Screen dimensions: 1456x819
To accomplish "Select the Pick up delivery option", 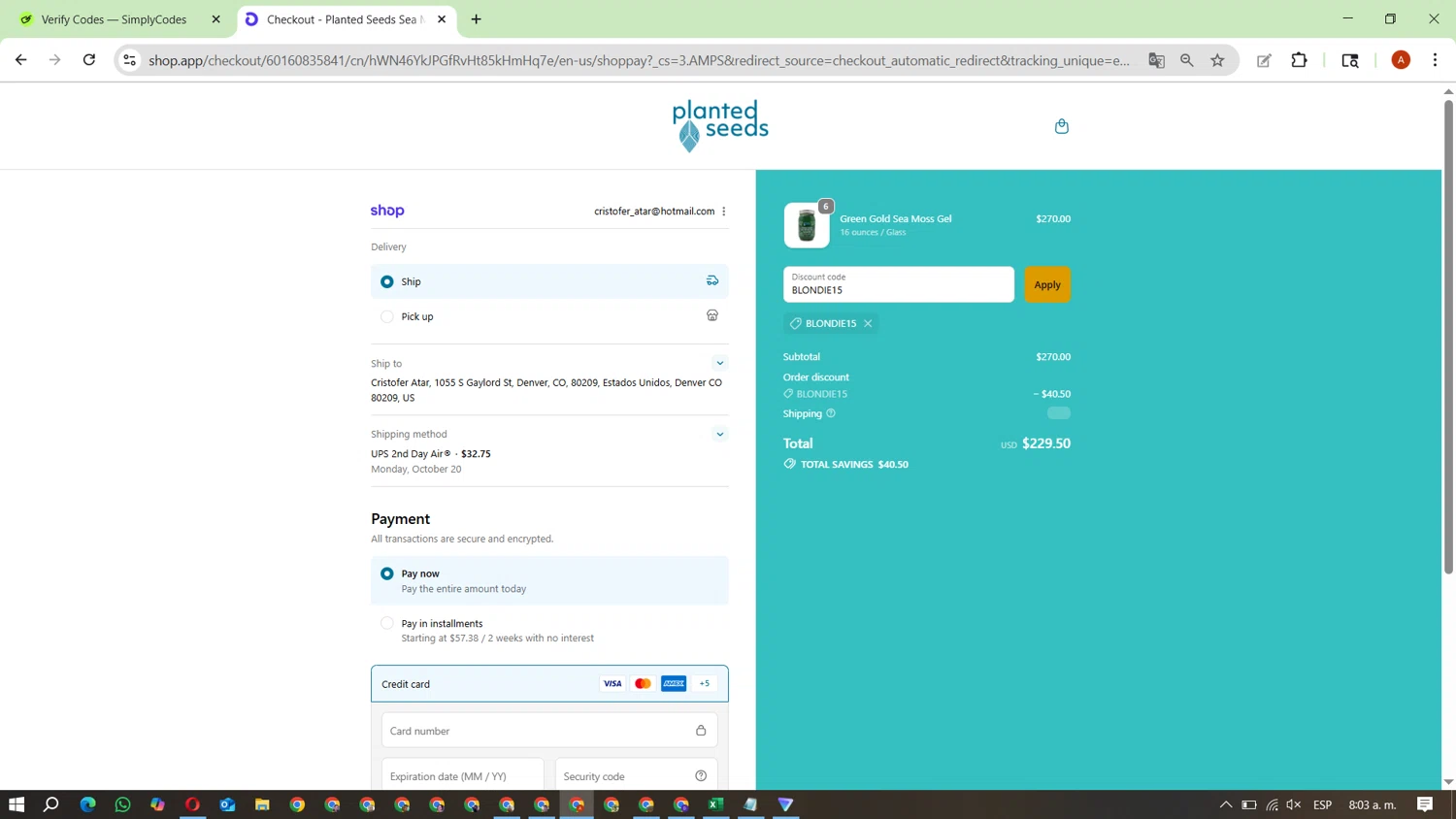I will pyautogui.click(x=549, y=316).
